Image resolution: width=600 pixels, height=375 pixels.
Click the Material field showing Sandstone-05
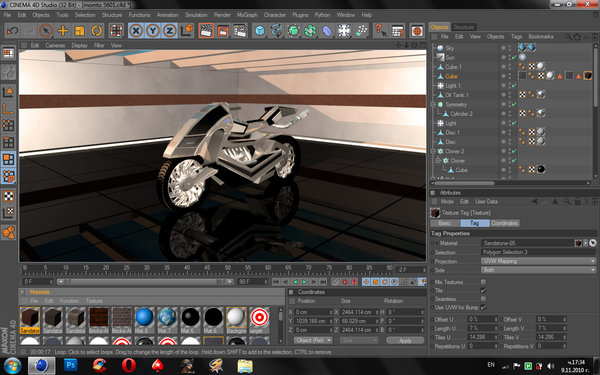coord(527,243)
